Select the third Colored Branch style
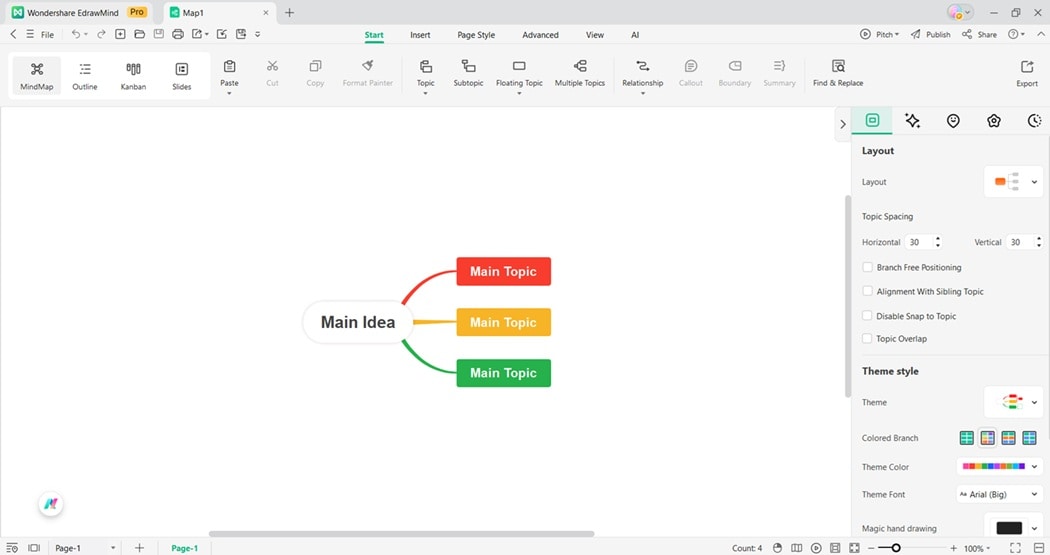This screenshot has height=555, width=1050. (x=1008, y=438)
